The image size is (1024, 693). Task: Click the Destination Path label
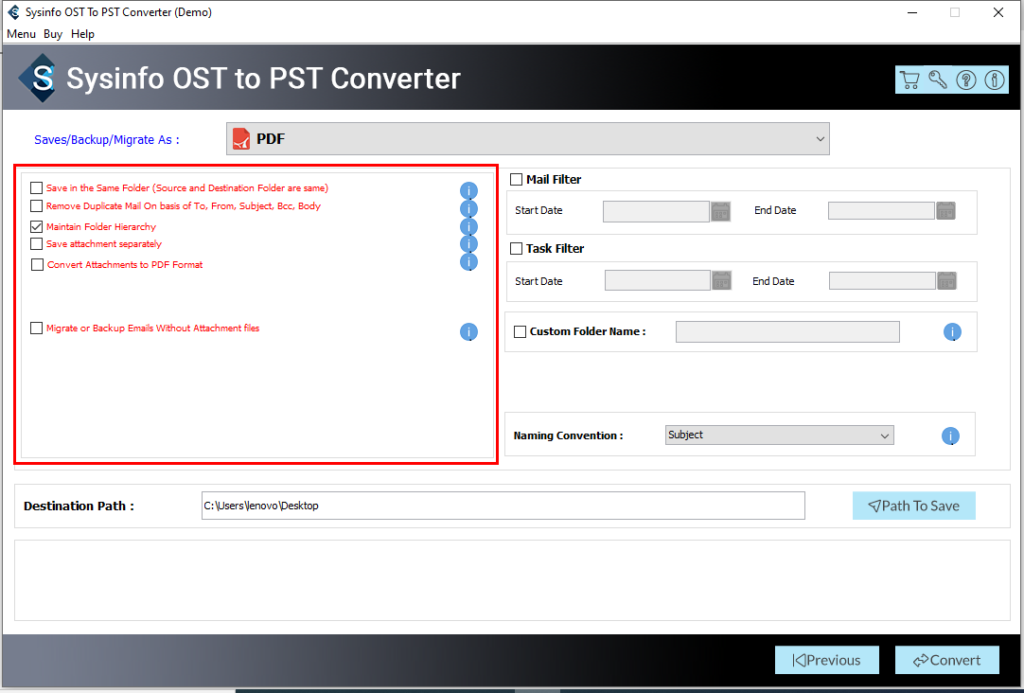point(79,506)
